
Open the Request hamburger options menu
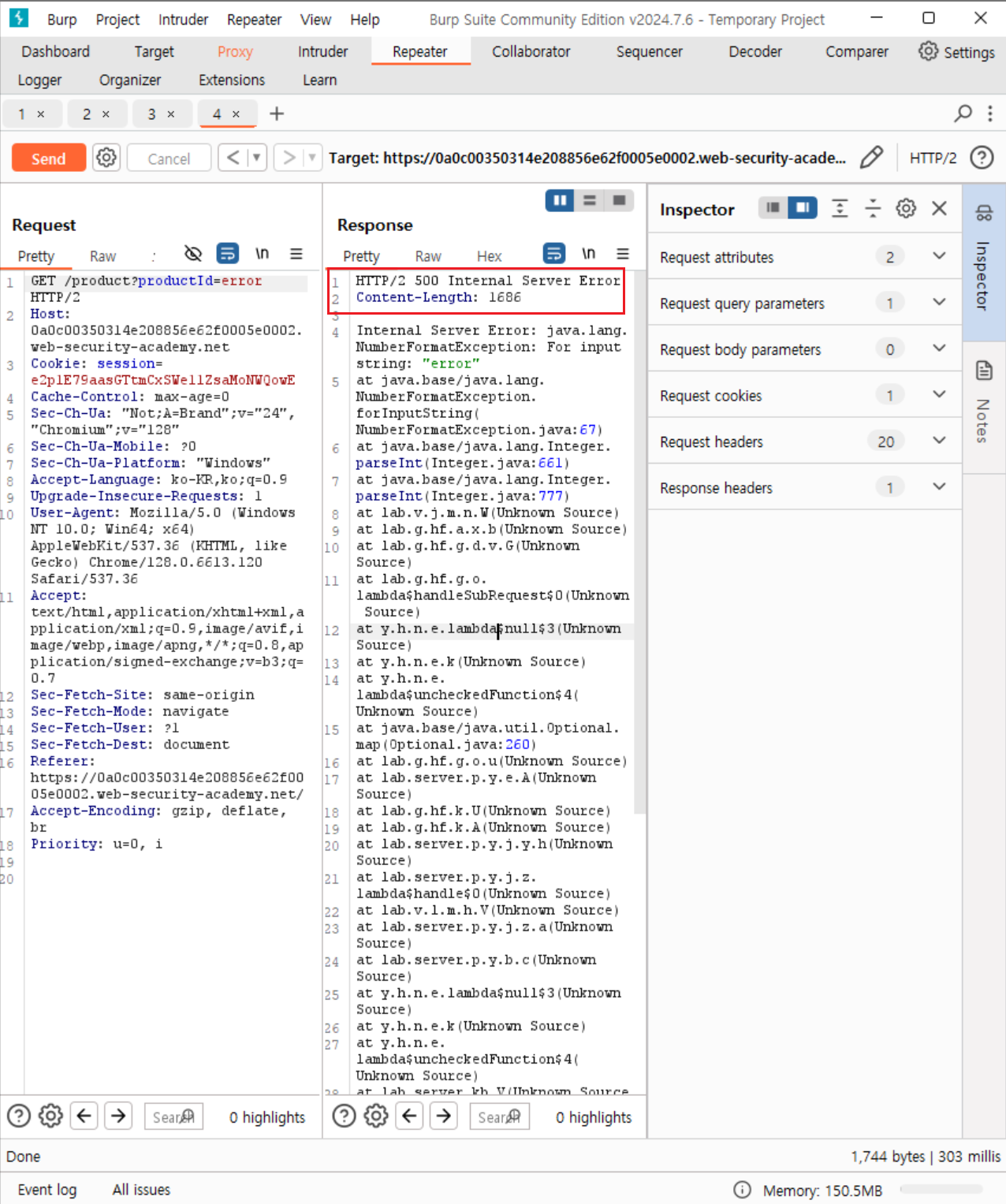point(296,254)
